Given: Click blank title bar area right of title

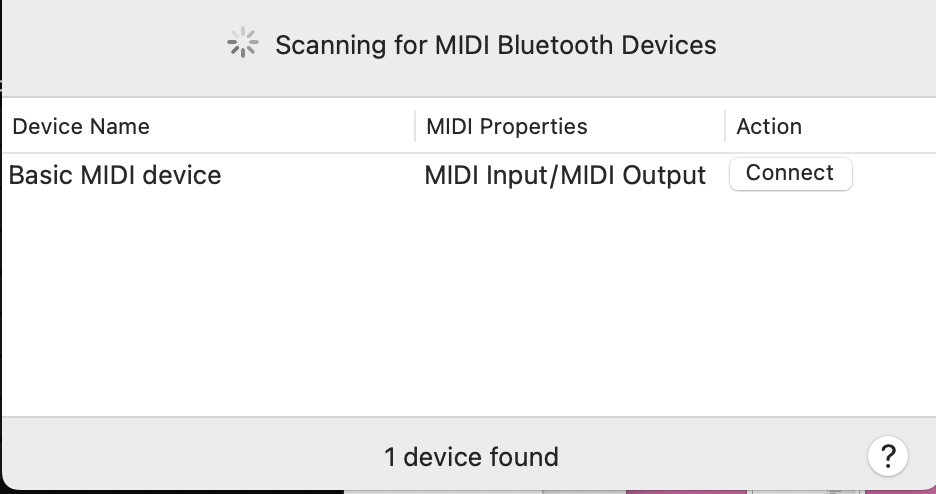Looking at the screenshot, I should pyautogui.click(x=830, y=45).
